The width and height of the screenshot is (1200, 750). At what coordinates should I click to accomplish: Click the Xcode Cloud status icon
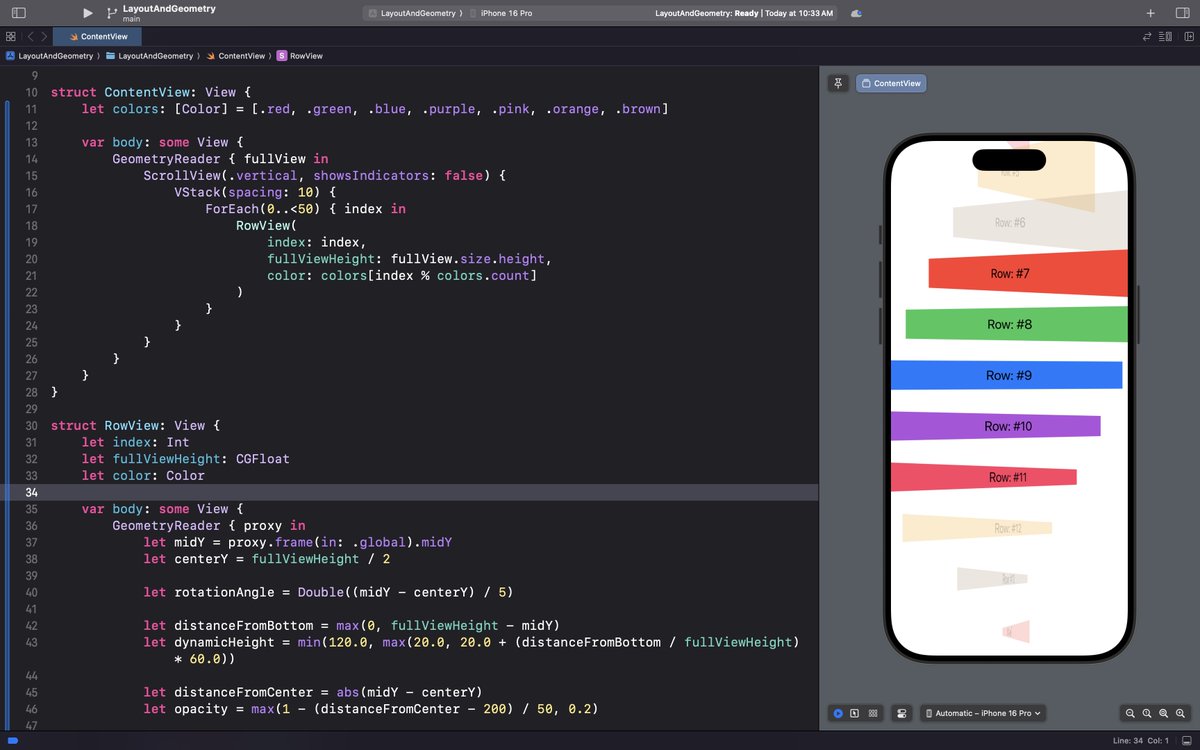pos(856,14)
